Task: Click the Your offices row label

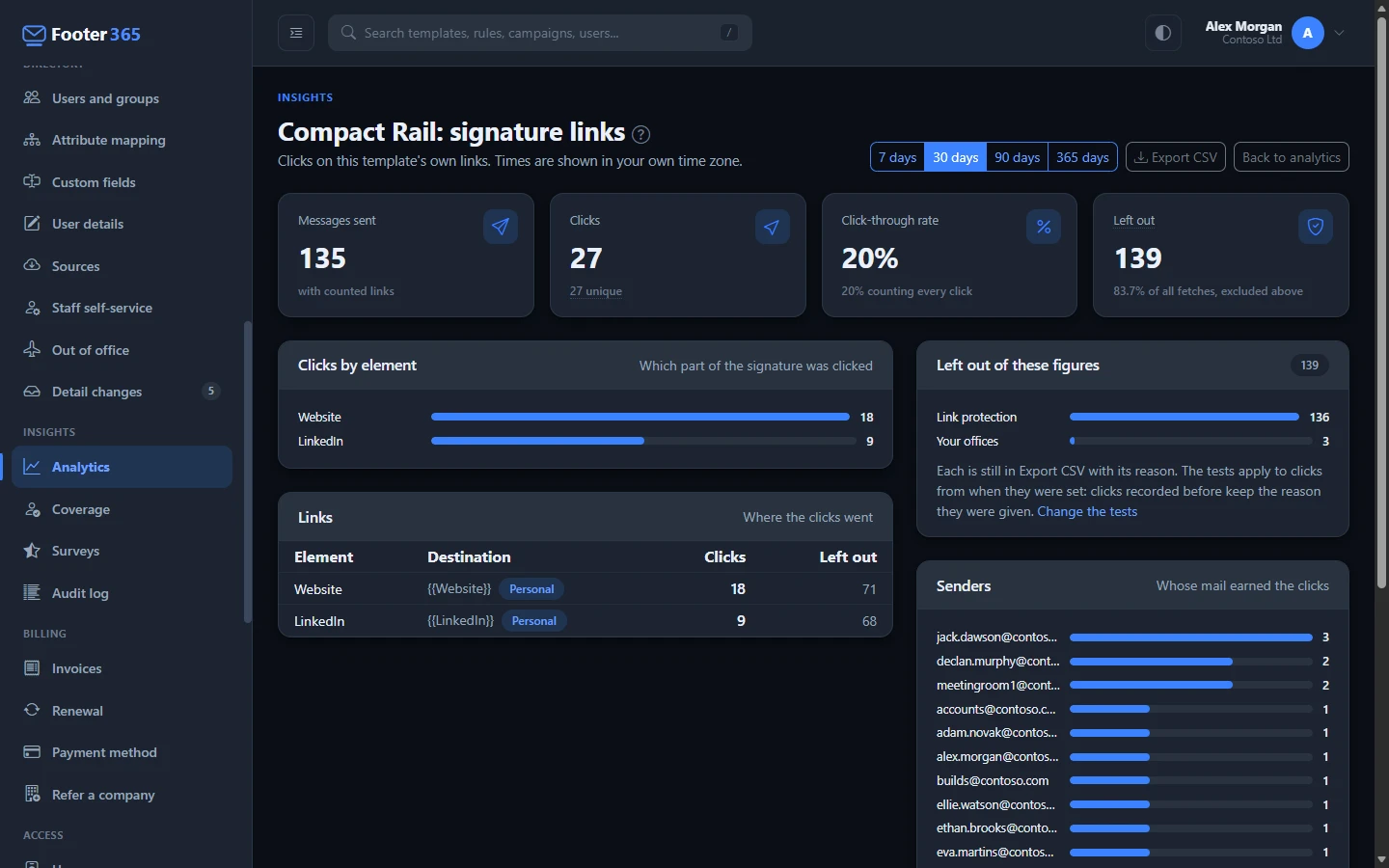Action: [967, 442]
